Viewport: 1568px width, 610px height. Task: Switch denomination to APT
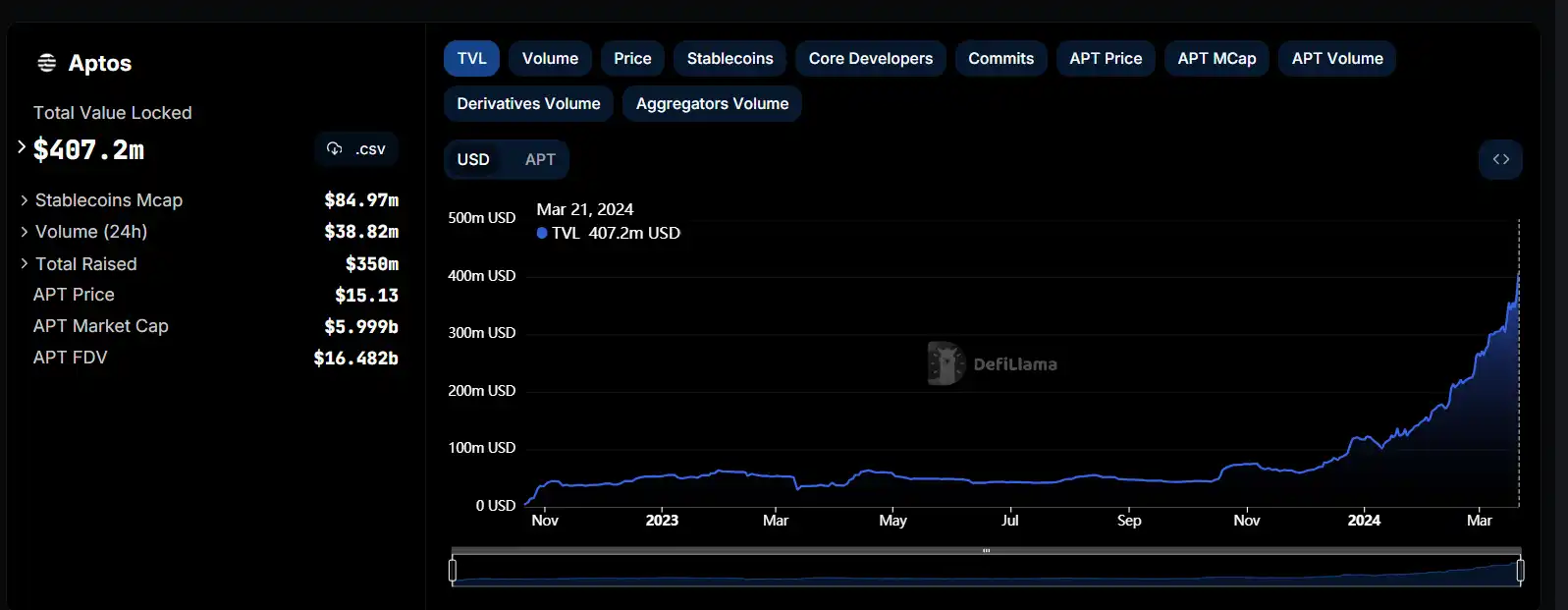pyautogui.click(x=540, y=159)
